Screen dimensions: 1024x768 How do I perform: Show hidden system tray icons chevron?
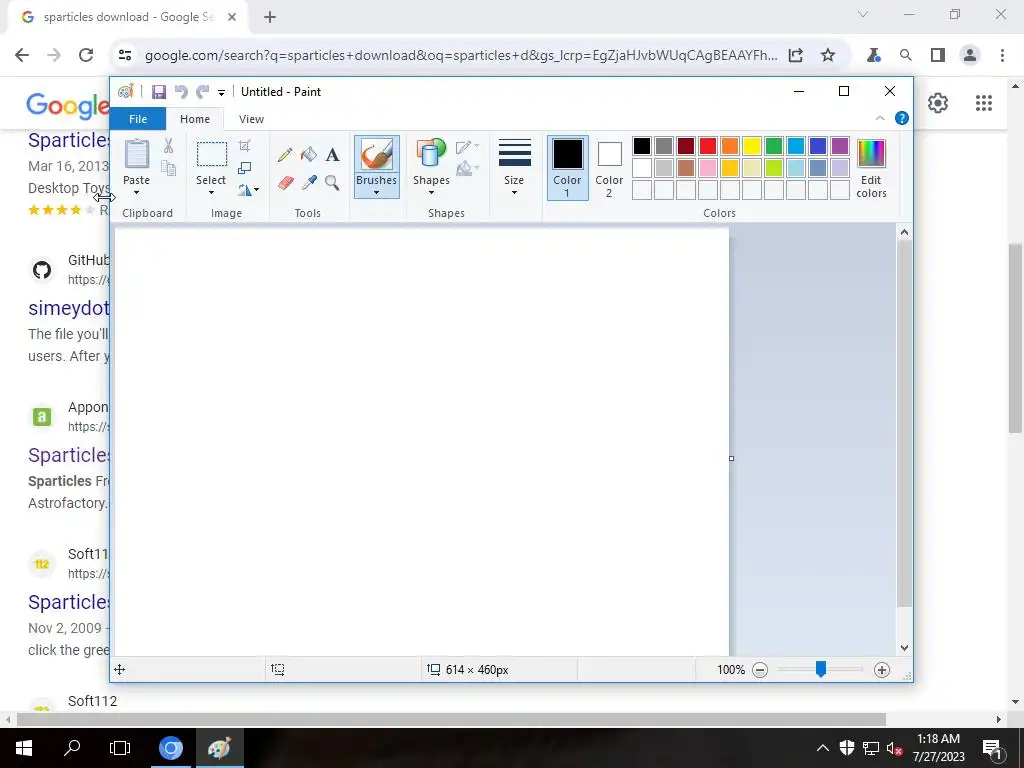coord(823,748)
